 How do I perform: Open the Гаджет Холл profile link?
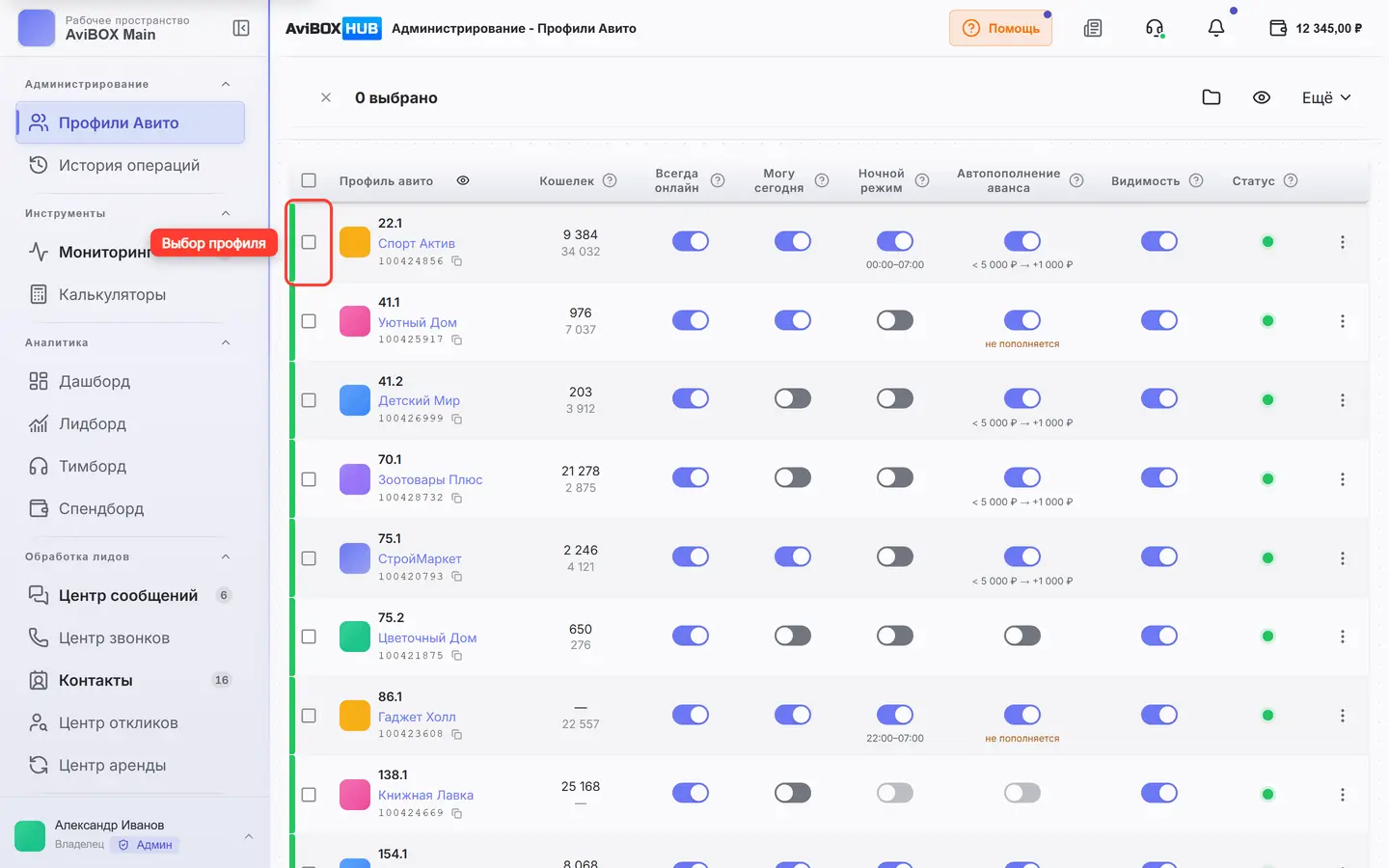[x=417, y=717]
